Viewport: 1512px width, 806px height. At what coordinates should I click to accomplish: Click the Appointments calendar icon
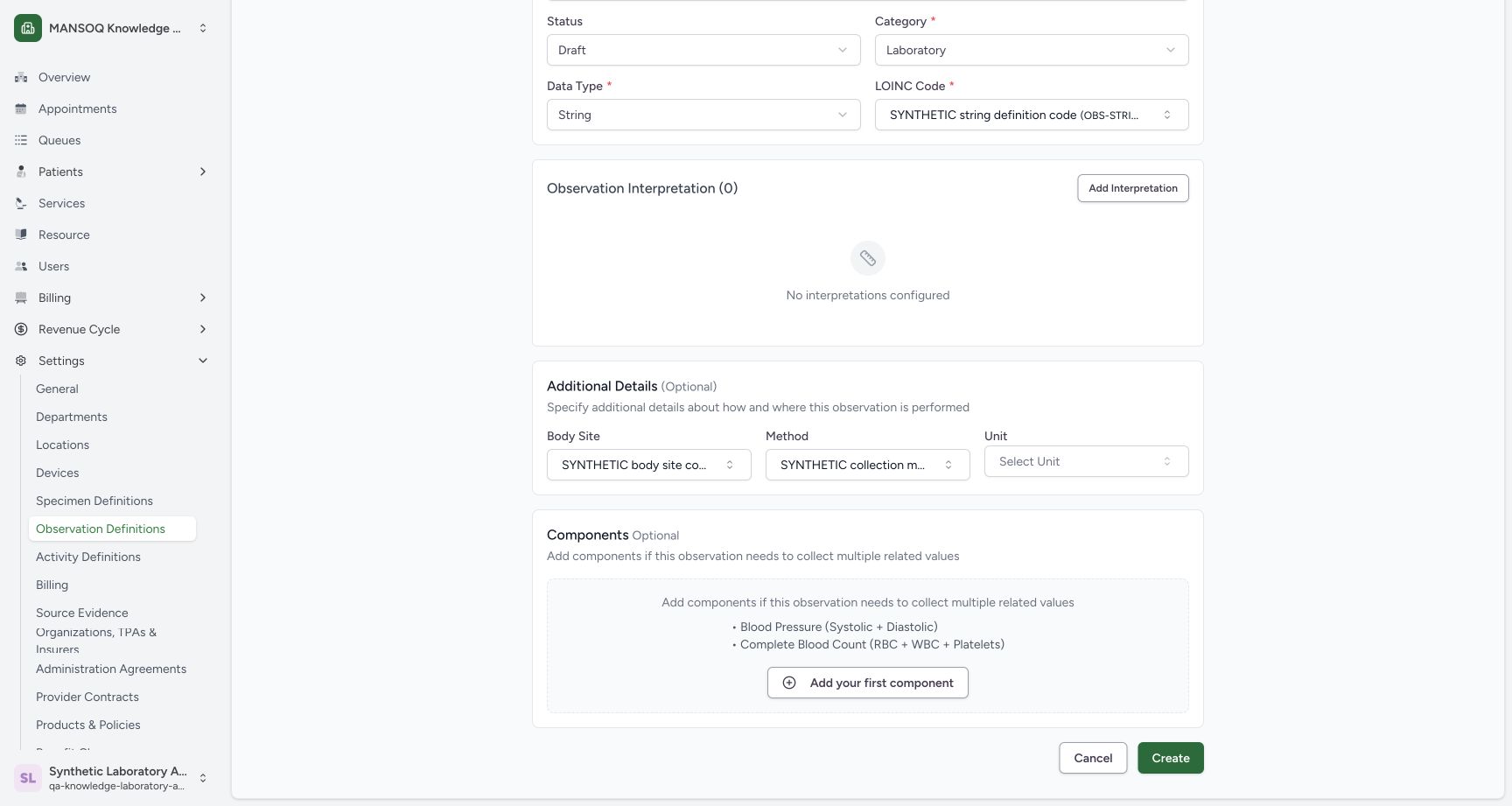click(21, 109)
